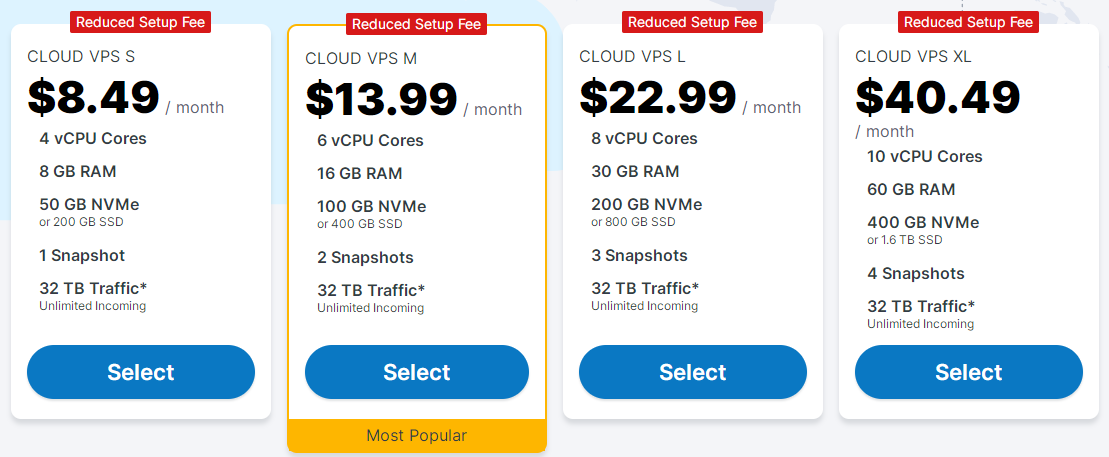The height and width of the screenshot is (457, 1109).
Task: Click the CLOUD VPS XL plan title
Action: pos(913,57)
